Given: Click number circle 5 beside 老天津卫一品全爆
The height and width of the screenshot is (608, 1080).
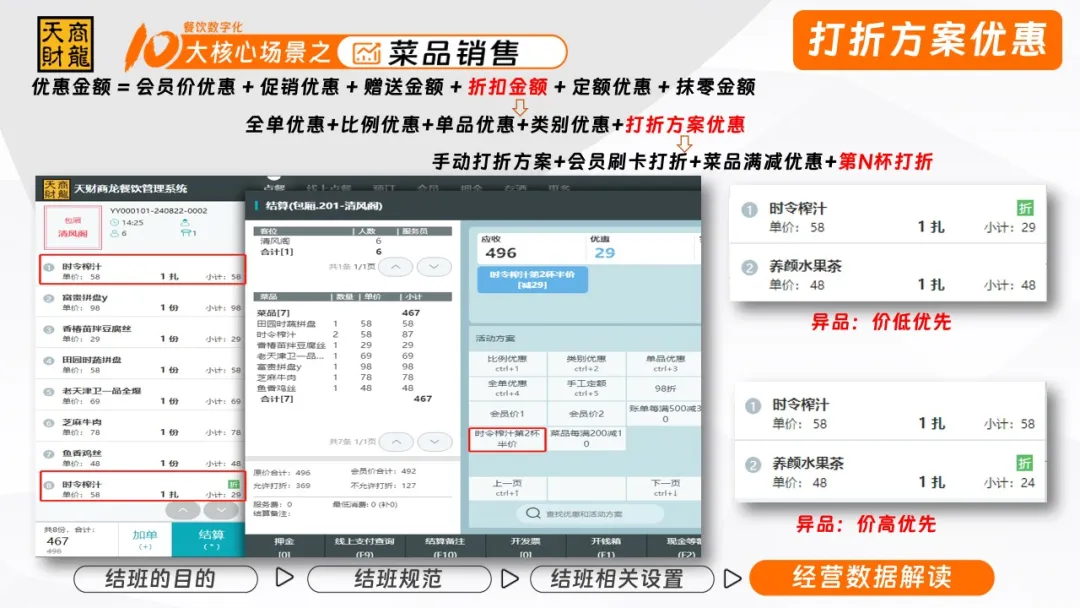Looking at the screenshot, I should coord(49,391).
